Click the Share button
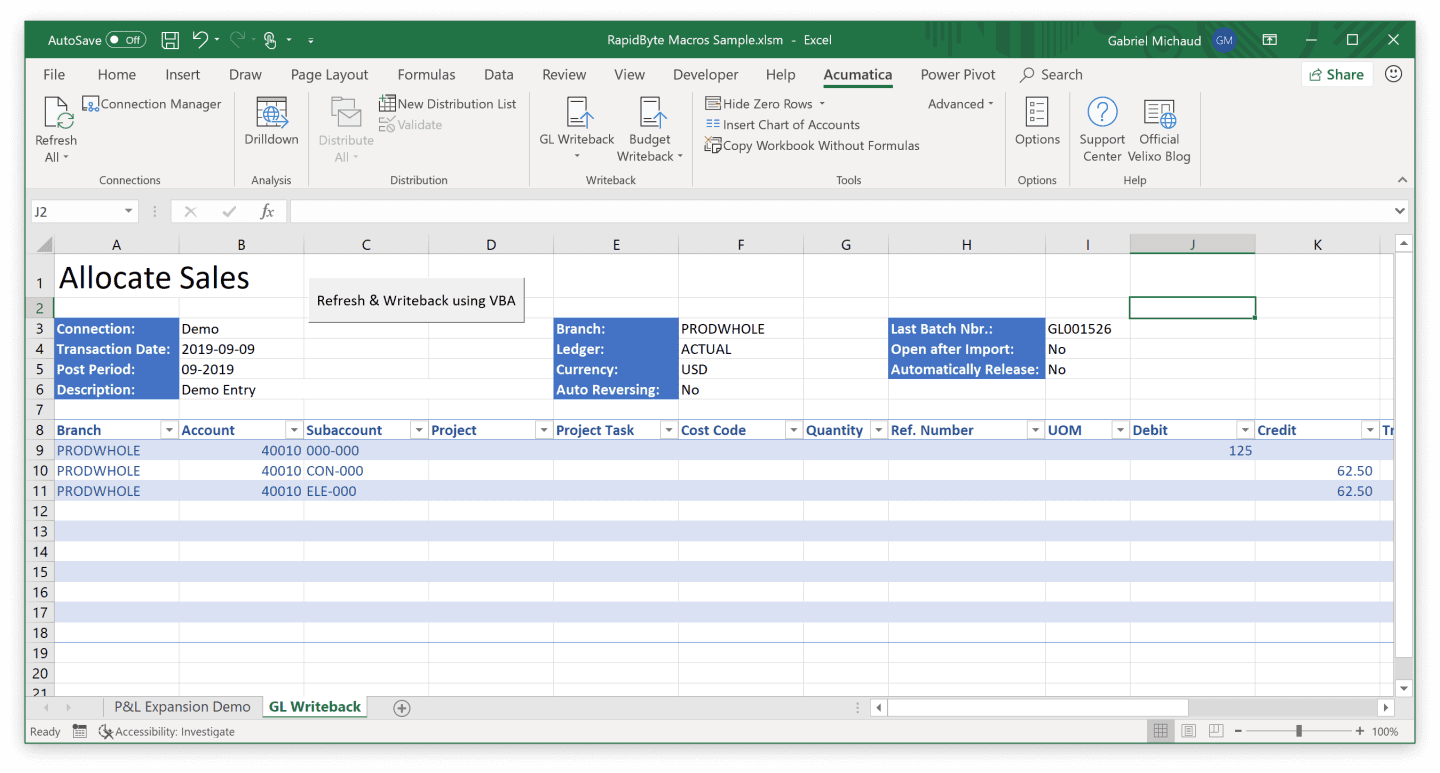This screenshot has width=1440, height=773. [x=1336, y=74]
